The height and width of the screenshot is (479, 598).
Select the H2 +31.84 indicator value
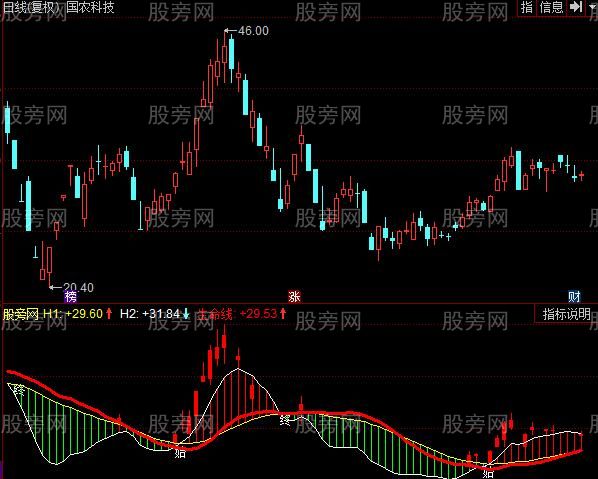[x=150, y=314]
